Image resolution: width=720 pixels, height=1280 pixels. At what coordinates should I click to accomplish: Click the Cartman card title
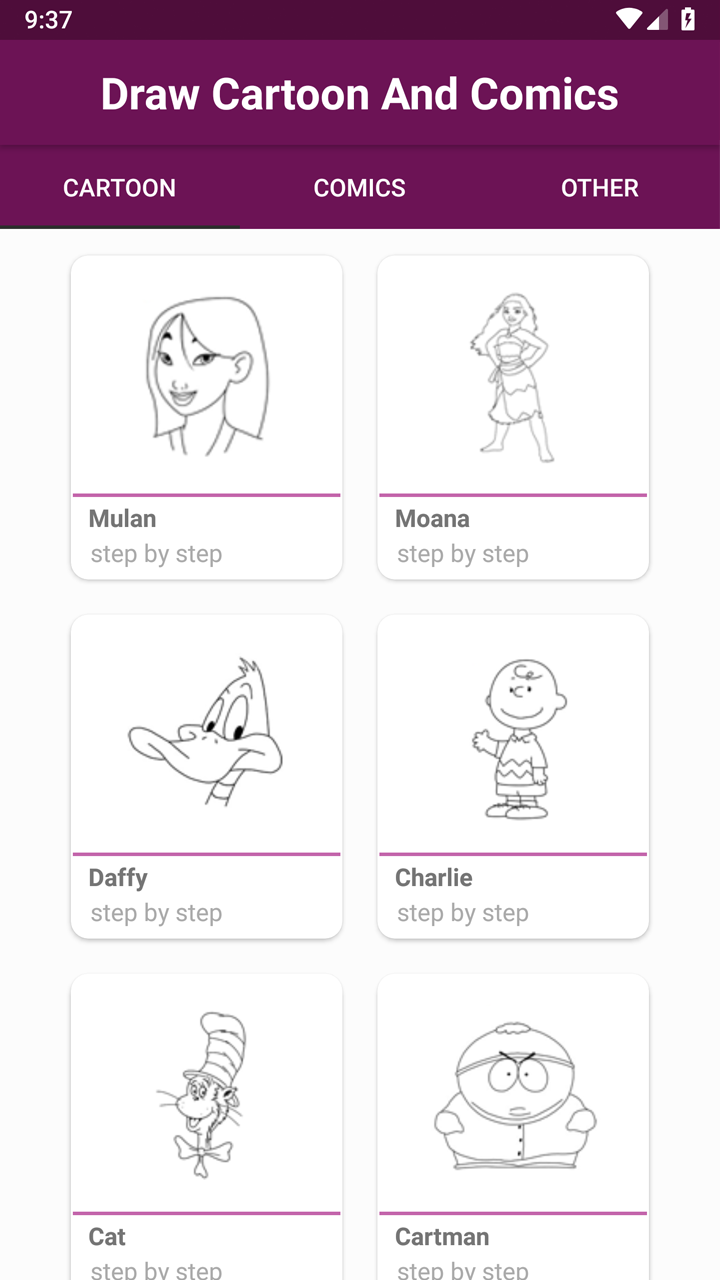tap(442, 1236)
